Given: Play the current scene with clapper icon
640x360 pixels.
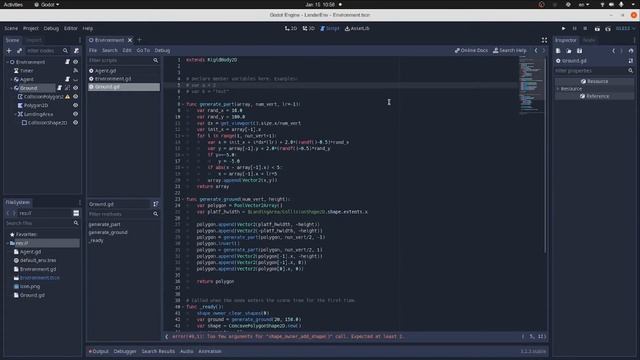Looking at the screenshot, I should 597,29.
